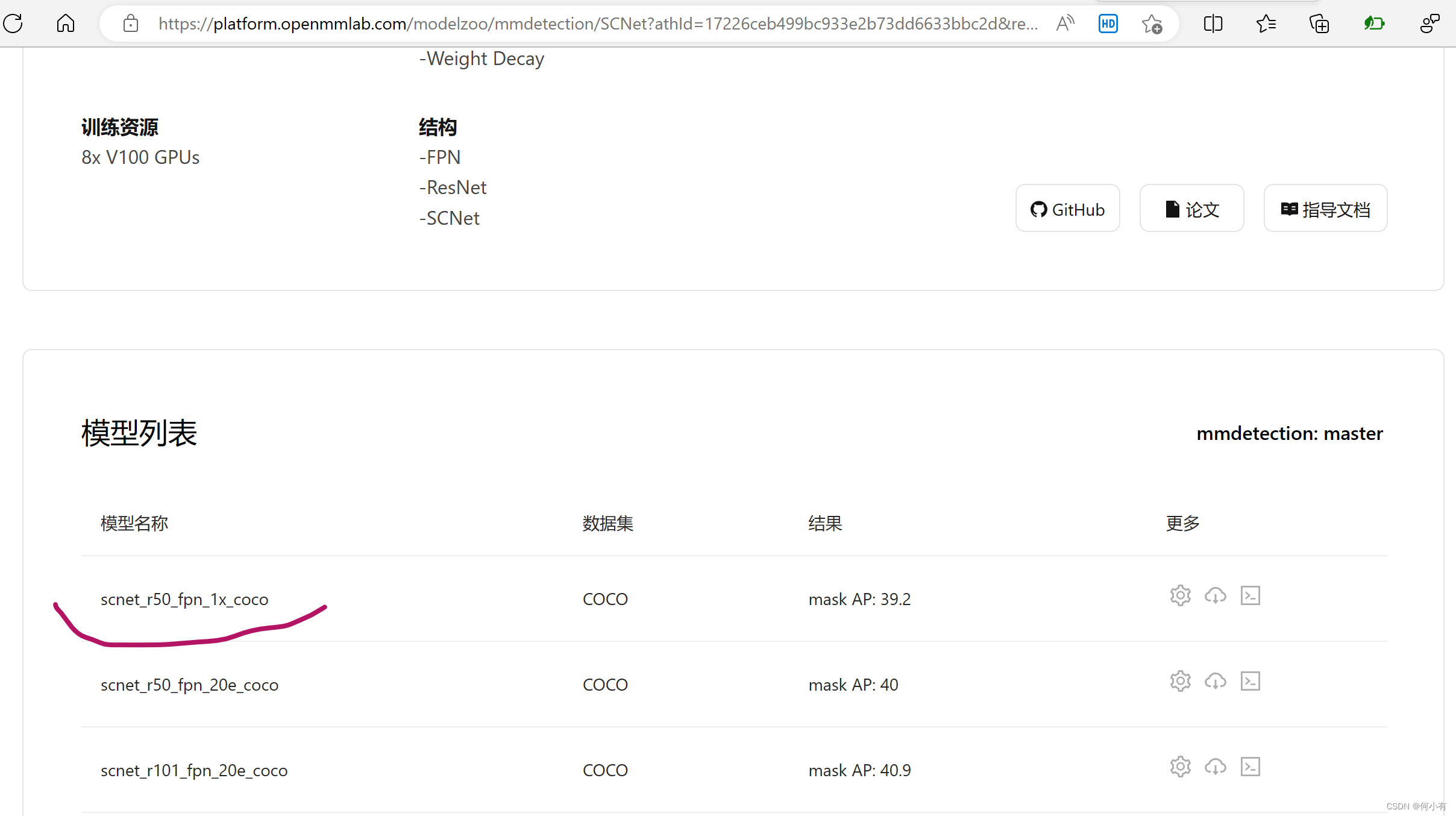Open terminal command for scnet_r101_fpn_20e_coco
Screen dimensions: 1456x816
[1250, 767]
